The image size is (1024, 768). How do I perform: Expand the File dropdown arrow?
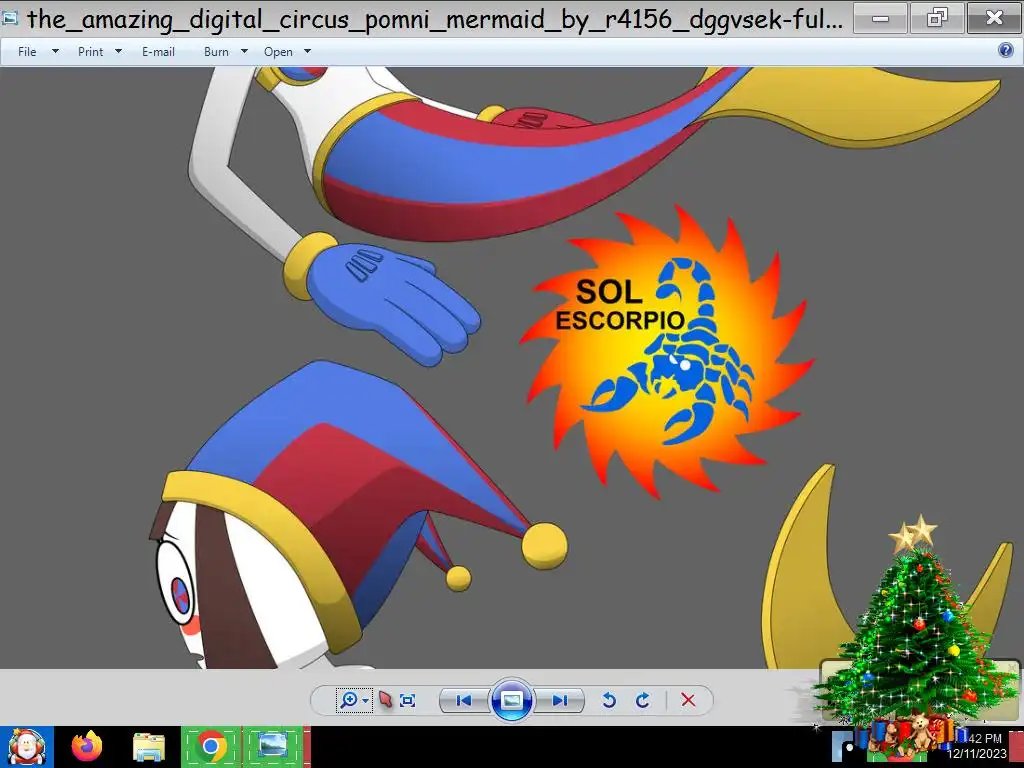coord(56,51)
